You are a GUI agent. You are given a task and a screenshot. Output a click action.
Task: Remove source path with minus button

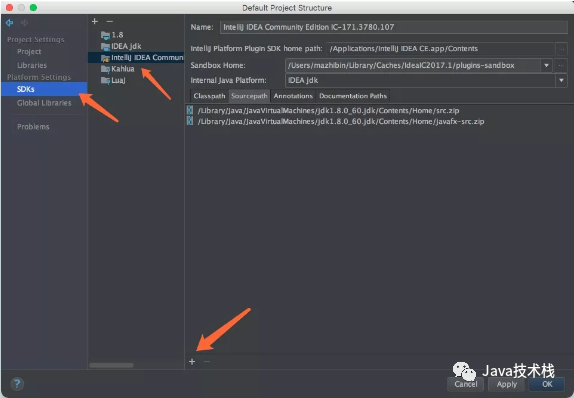pyautogui.click(x=207, y=362)
